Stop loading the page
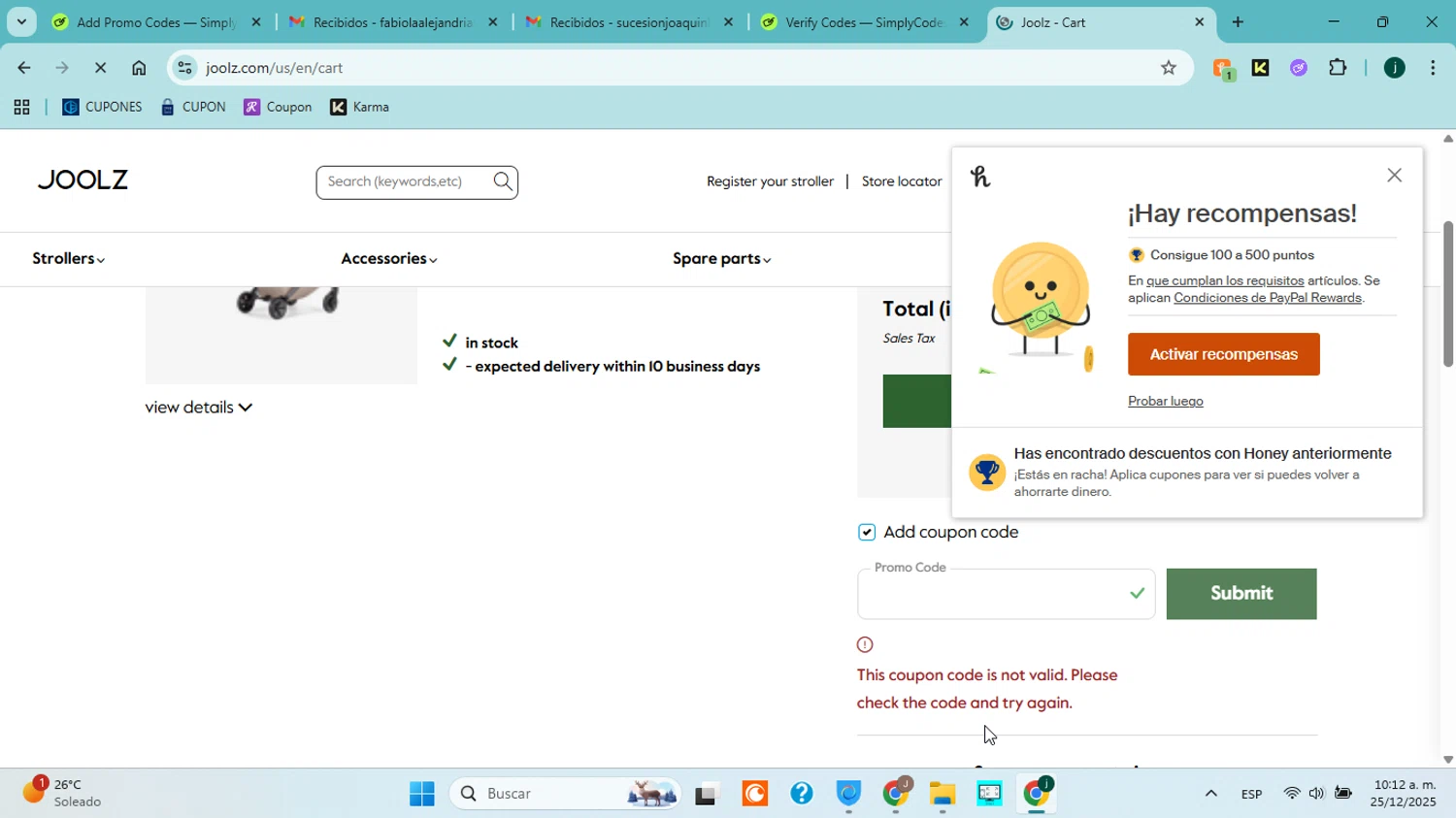 point(100,68)
